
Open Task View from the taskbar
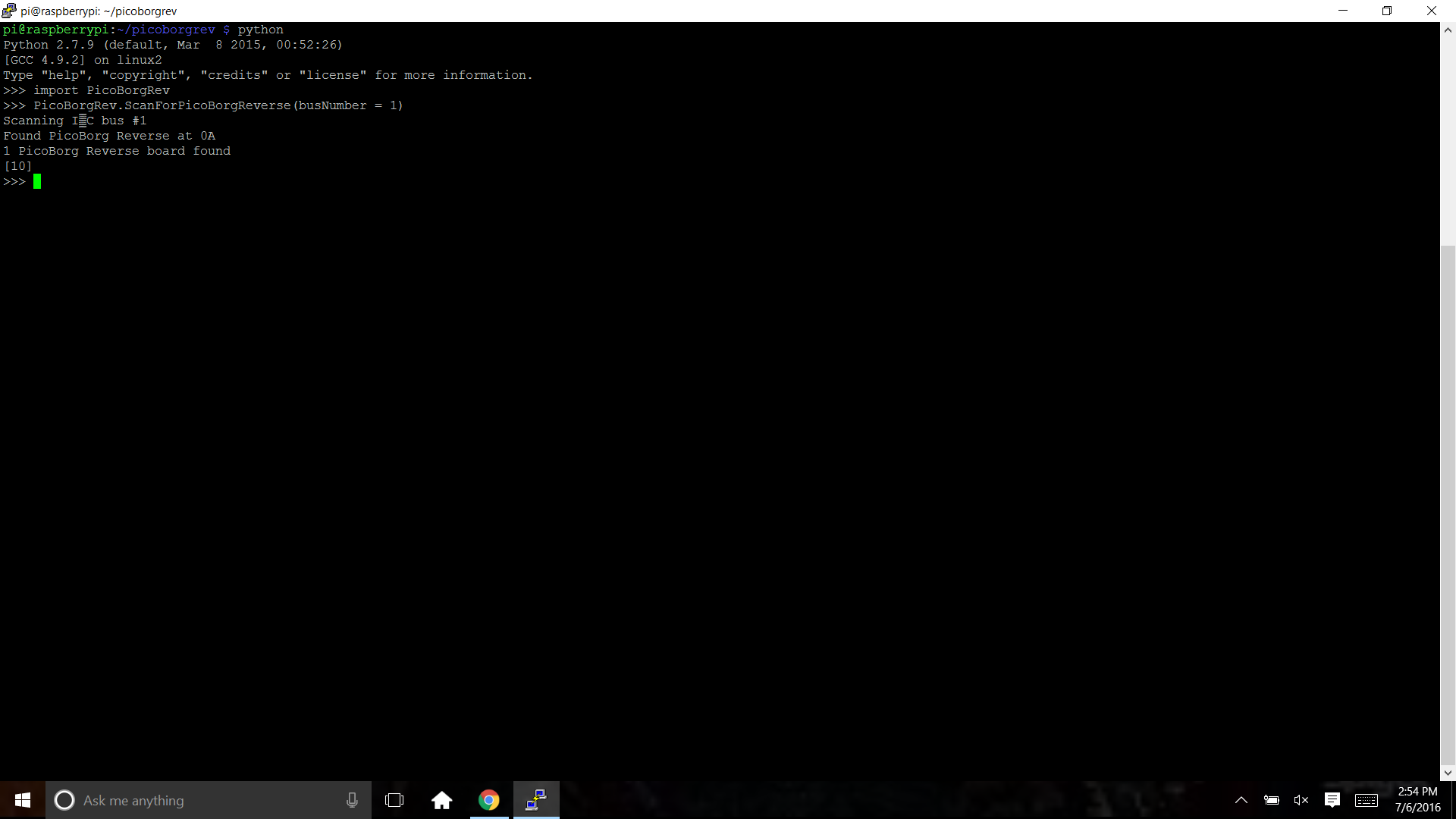pos(394,800)
